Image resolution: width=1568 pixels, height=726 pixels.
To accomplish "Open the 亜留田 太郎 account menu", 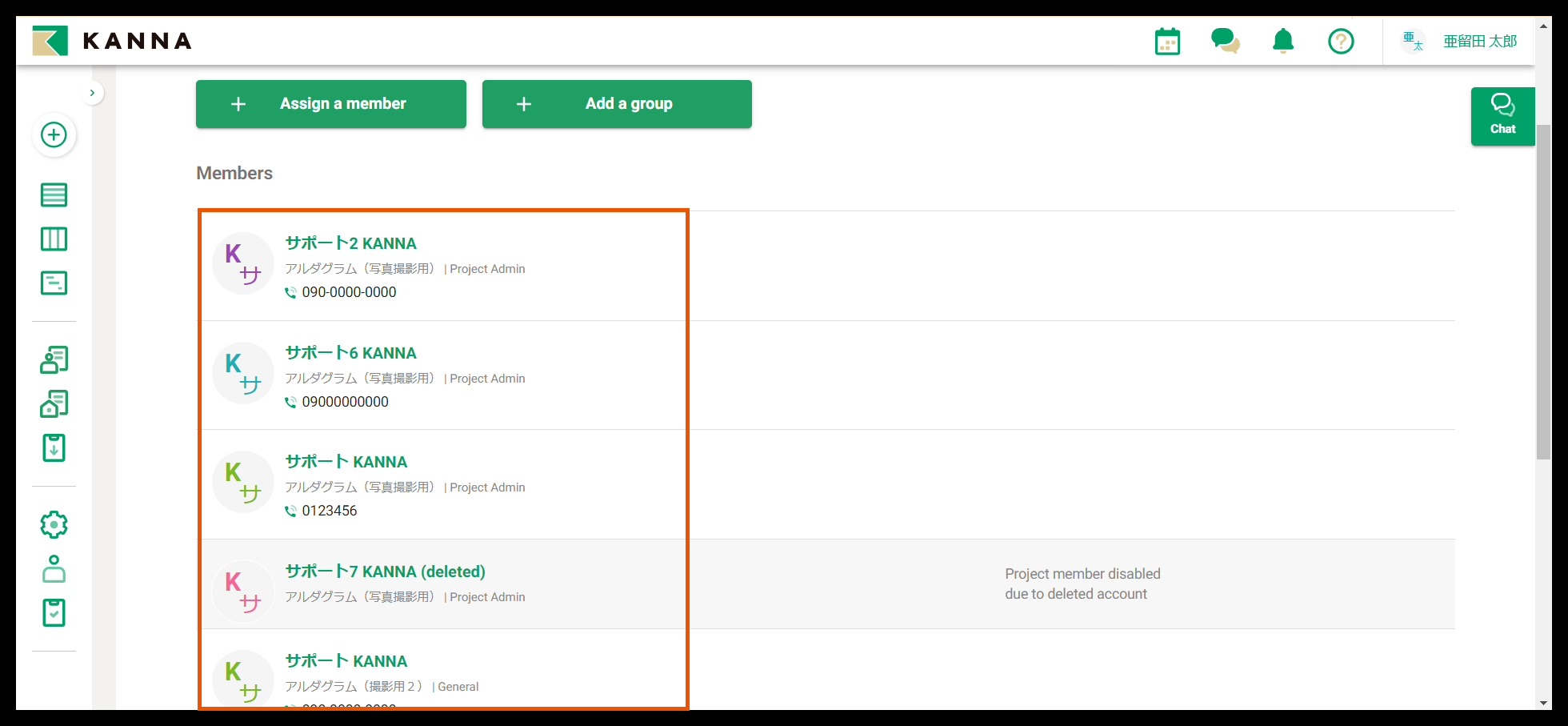I will click(x=1480, y=41).
